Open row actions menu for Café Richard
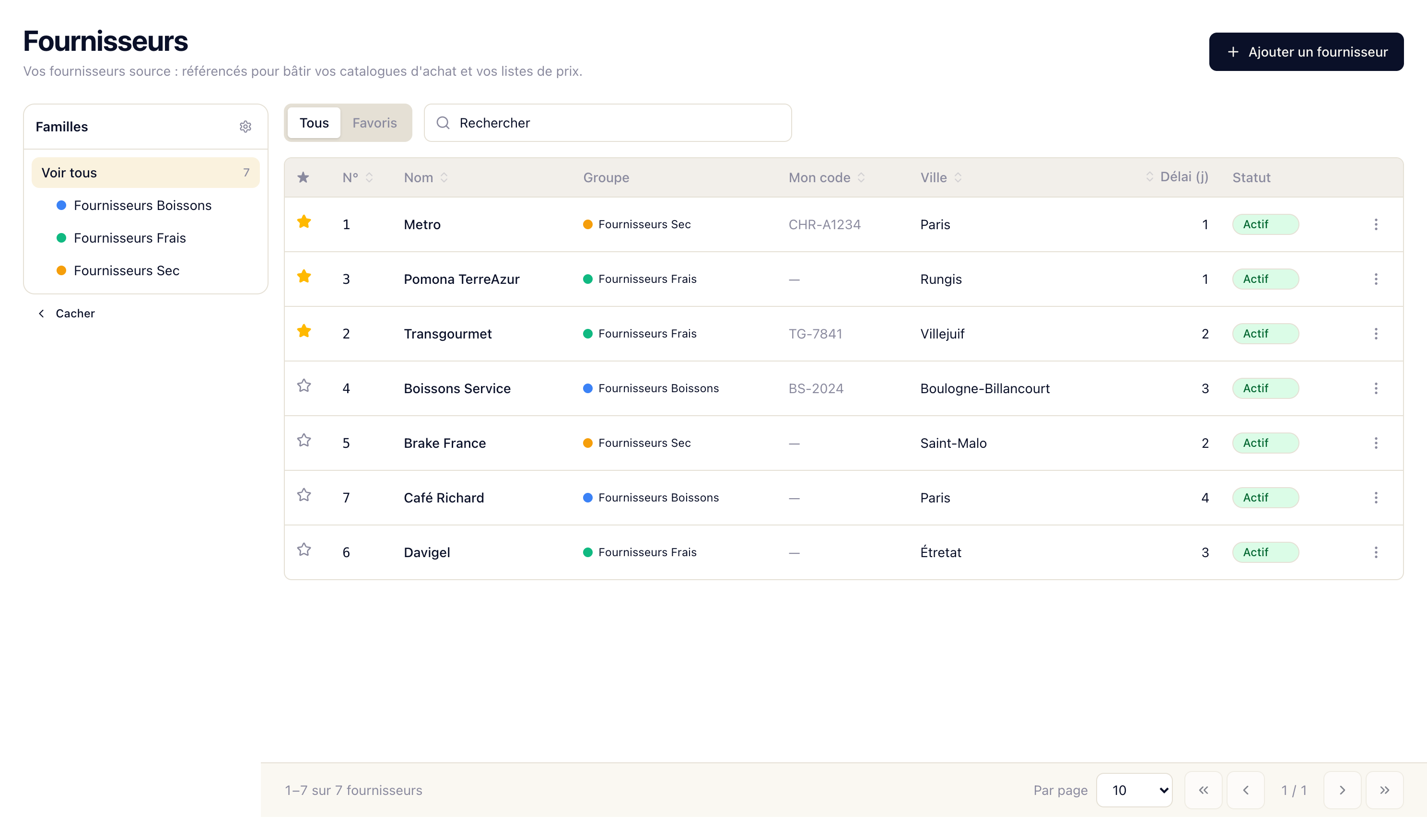Viewport: 1427px width, 840px height. coord(1376,498)
